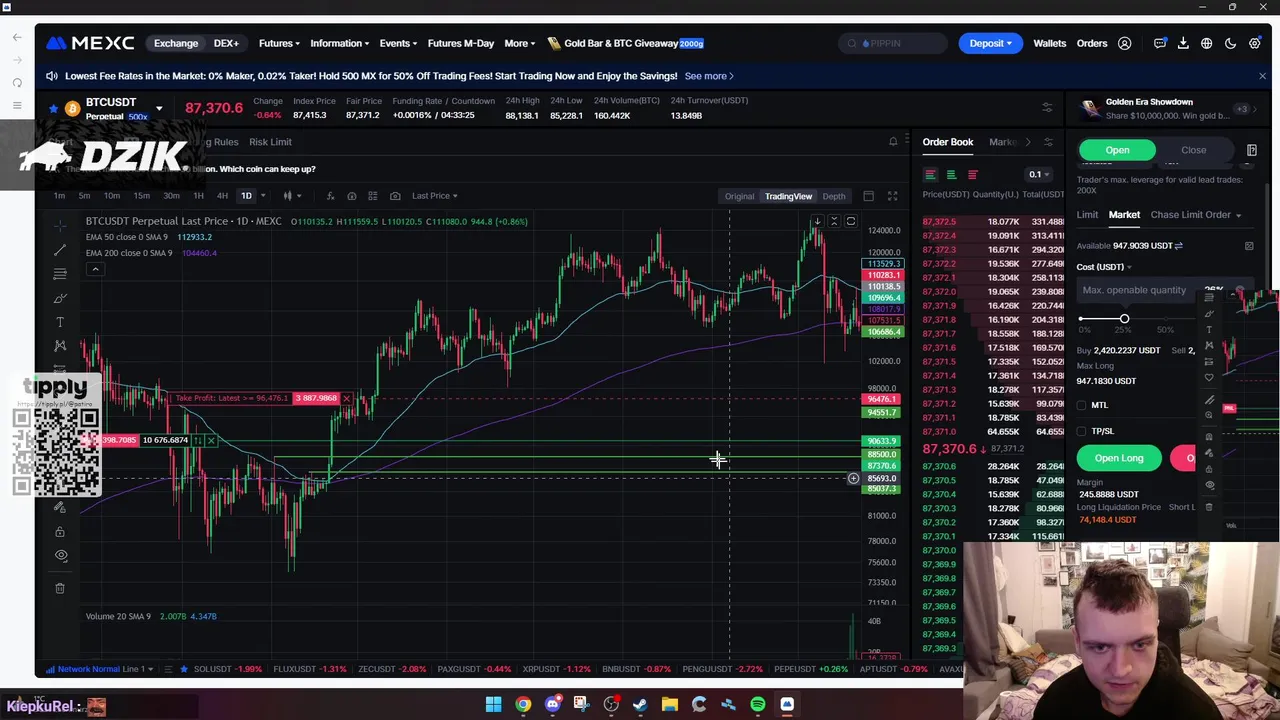Open the Information menu dropdown
Screen dimensions: 1280x720
[x=339, y=43]
